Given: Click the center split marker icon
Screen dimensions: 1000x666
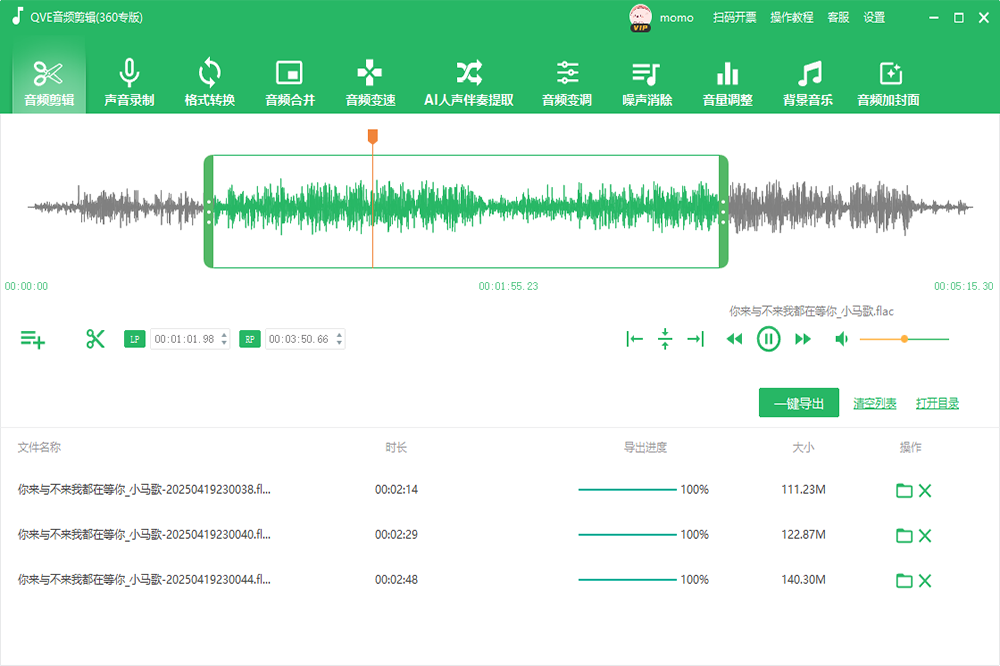Looking at the screenshot, I should (x=665, y=339).
